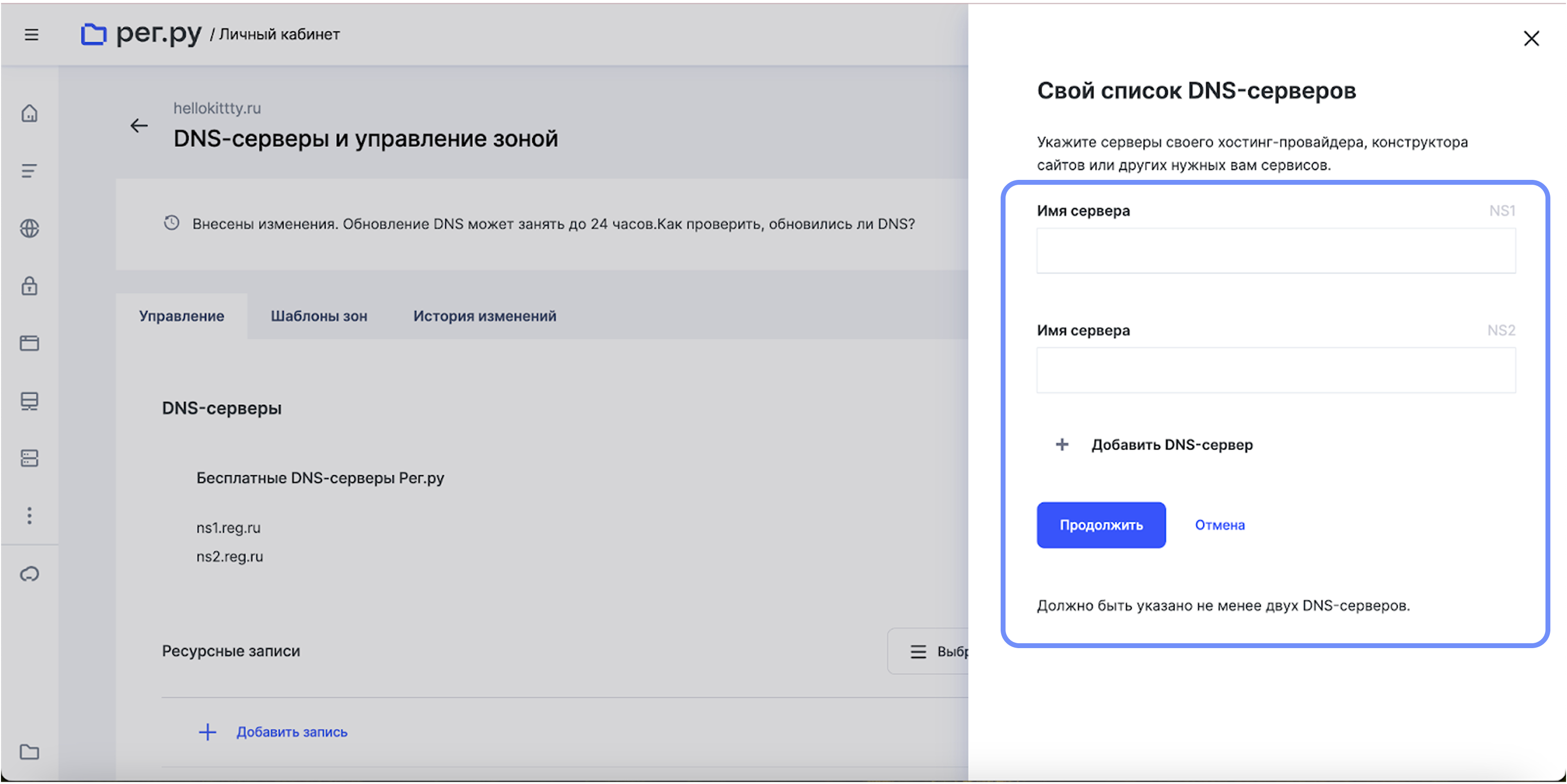
Task: Click the Рег.ру folder logo
Action: pyautogui.click(x=94, y=34)
